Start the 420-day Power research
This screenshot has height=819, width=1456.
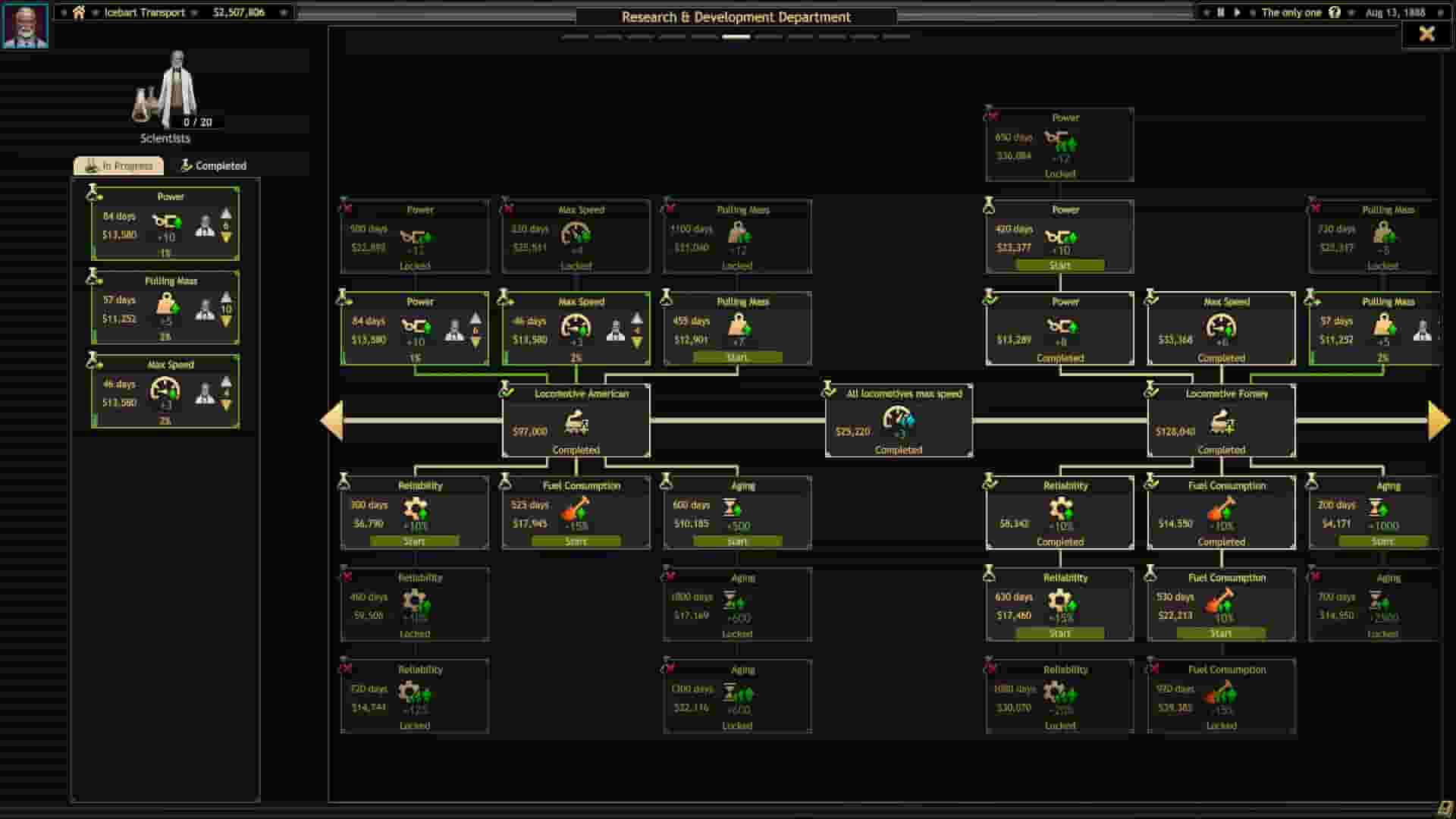[x=1059, y=265]
